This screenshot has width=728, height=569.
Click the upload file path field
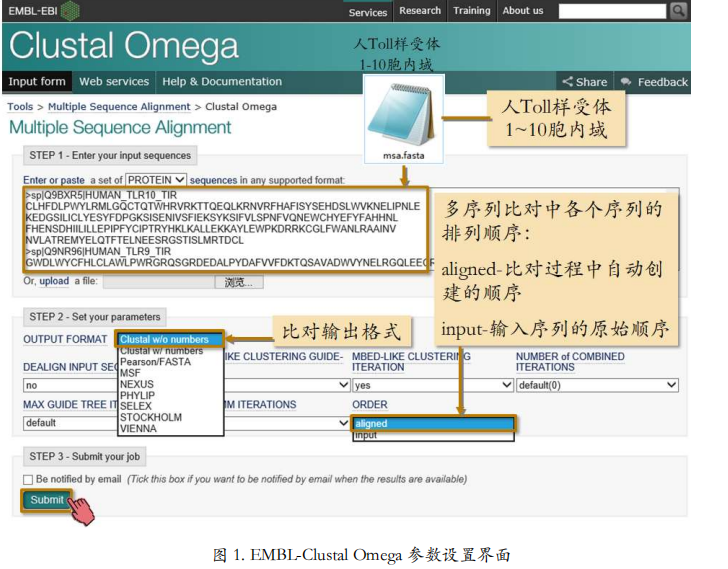pos(159,282)
